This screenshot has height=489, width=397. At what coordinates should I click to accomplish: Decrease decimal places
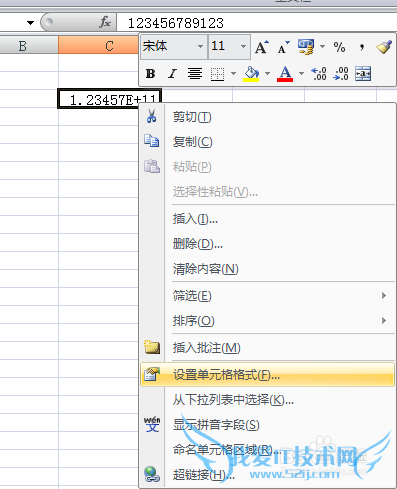341,74
